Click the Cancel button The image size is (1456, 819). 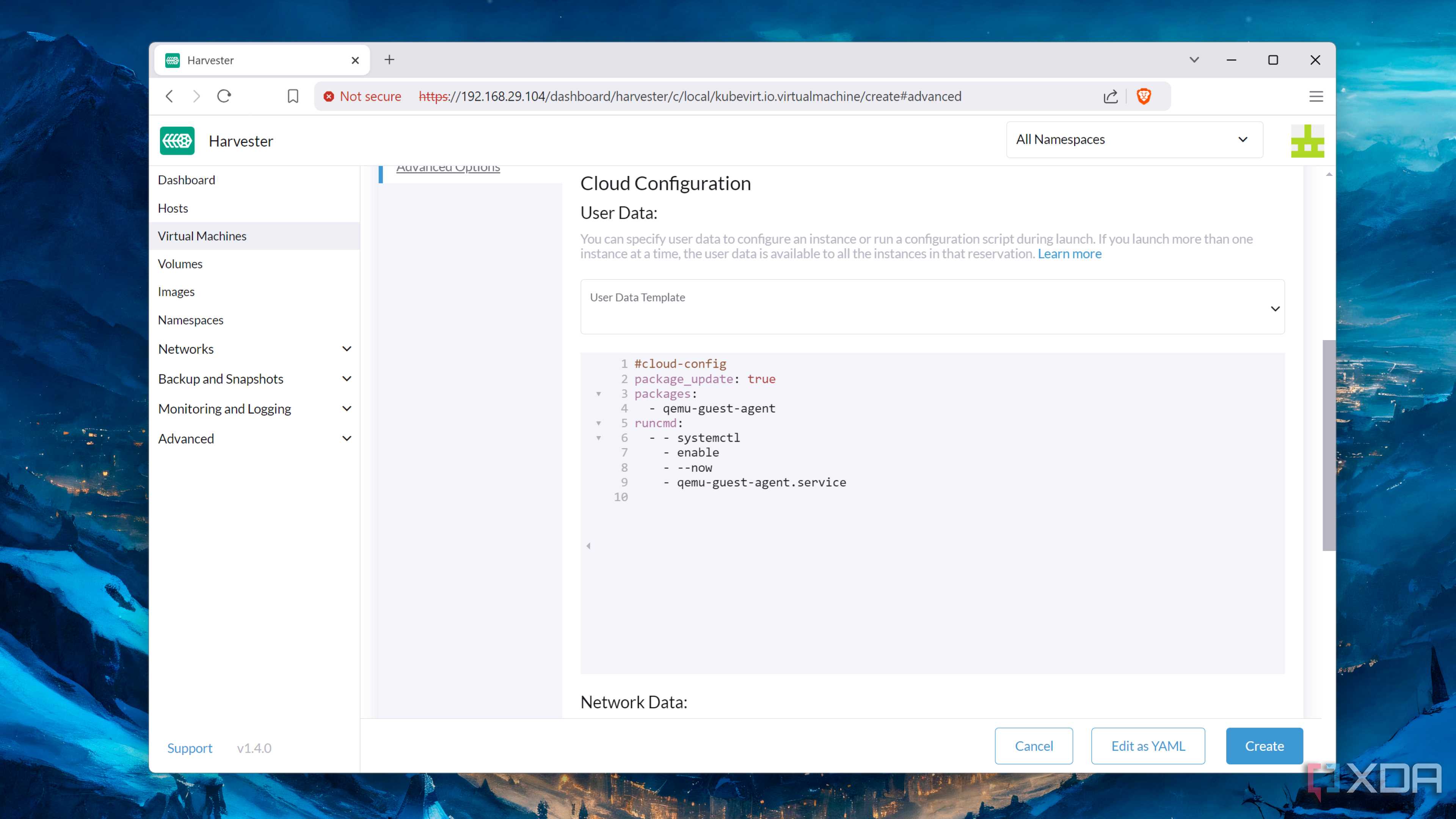[x=1034, y=746]
